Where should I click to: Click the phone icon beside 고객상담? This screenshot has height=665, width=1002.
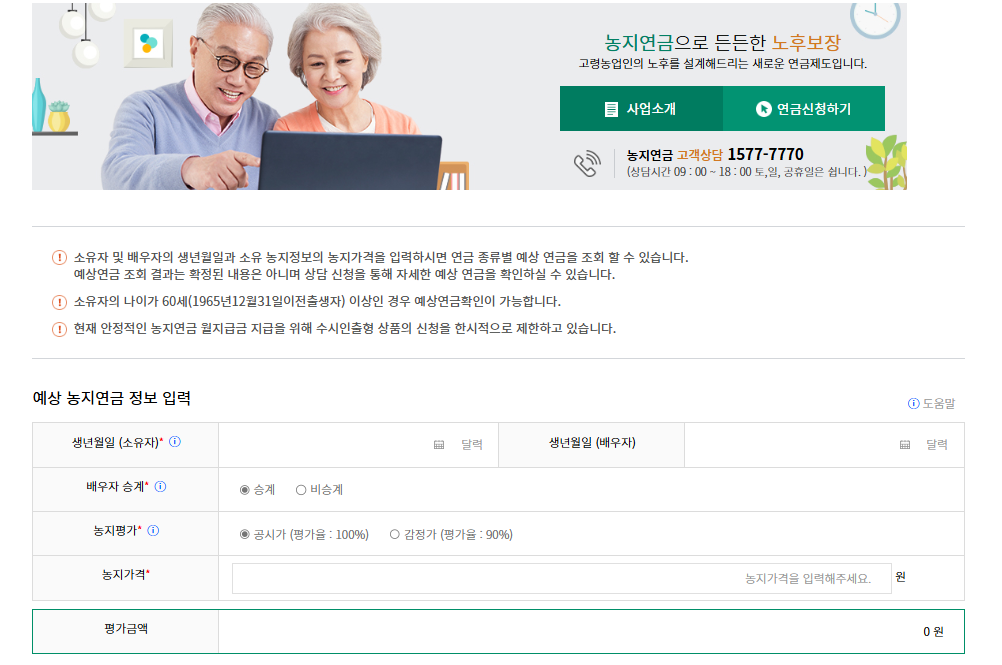click(x=587, y=164)
